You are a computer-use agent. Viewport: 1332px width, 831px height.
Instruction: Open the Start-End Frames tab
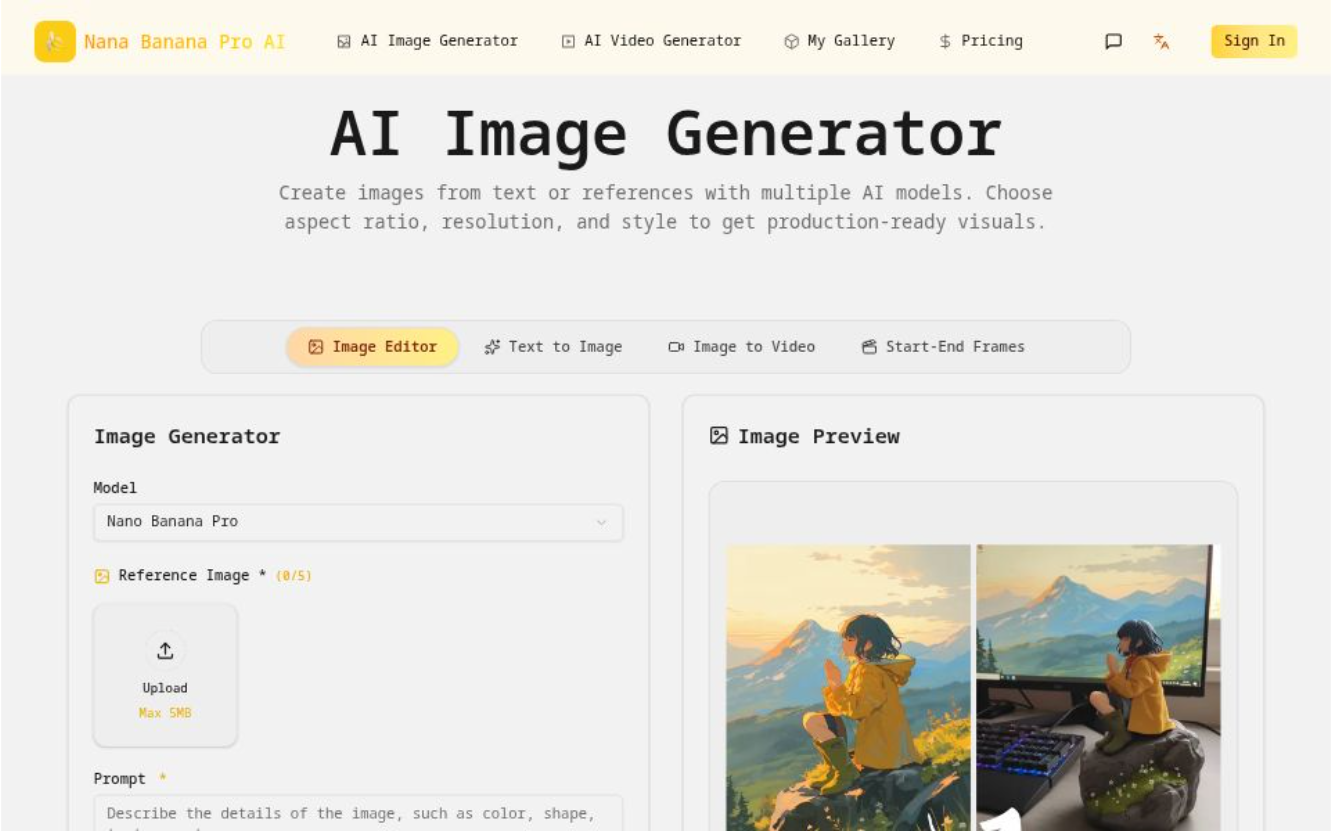pyautogui.click(x=942, y=347)
